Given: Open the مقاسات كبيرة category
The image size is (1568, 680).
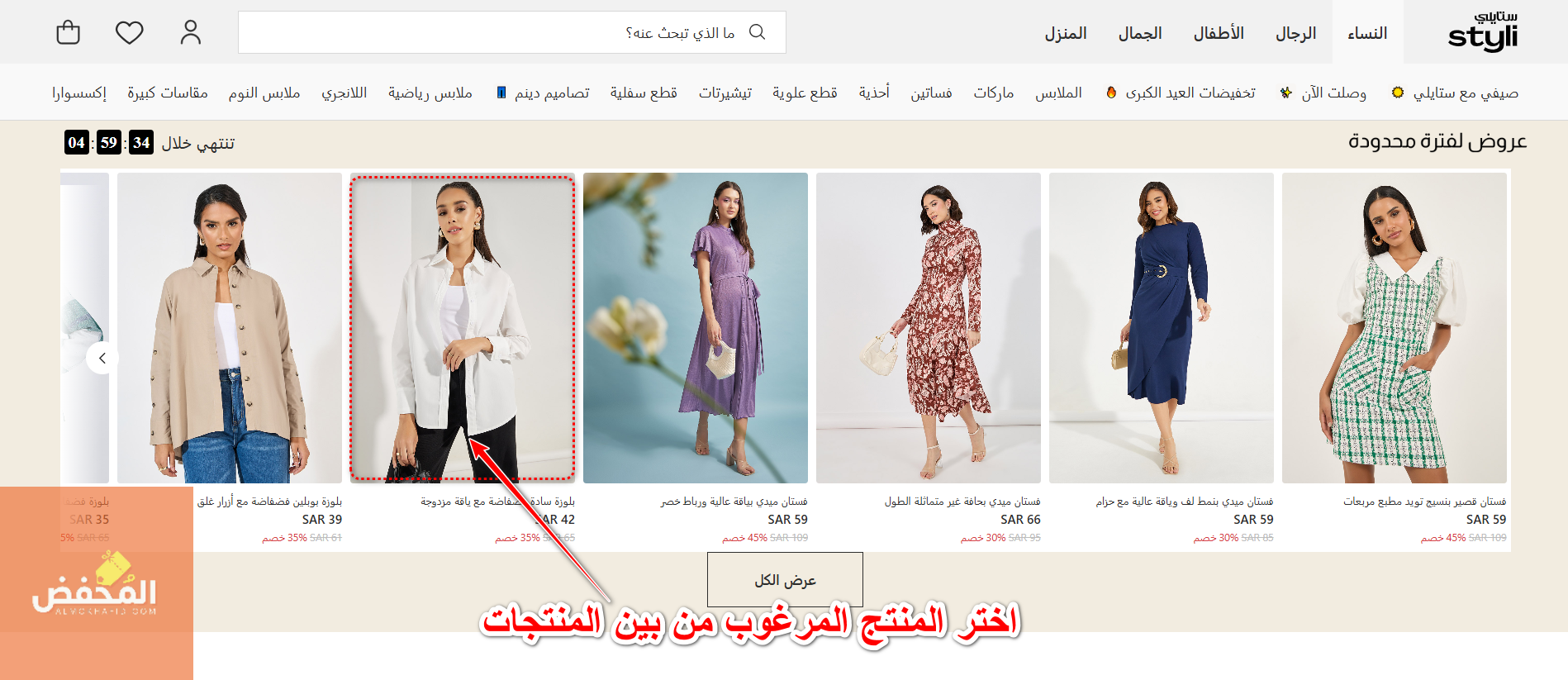Looking at the screenshot, I should click(168, 93).
